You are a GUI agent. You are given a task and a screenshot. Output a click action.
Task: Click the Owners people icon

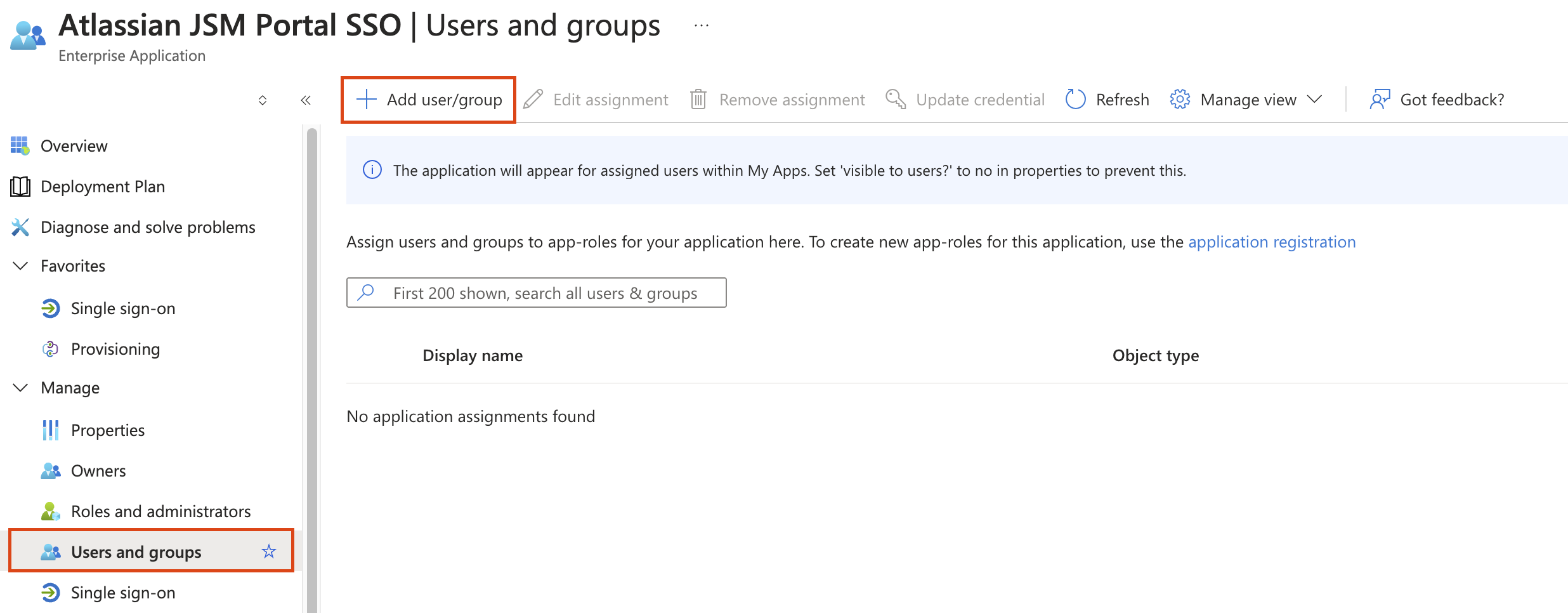click(51, 471)
